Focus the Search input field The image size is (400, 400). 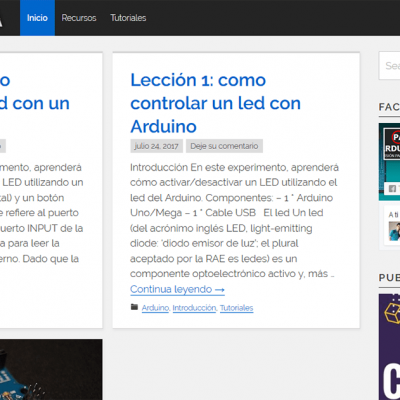389,66
